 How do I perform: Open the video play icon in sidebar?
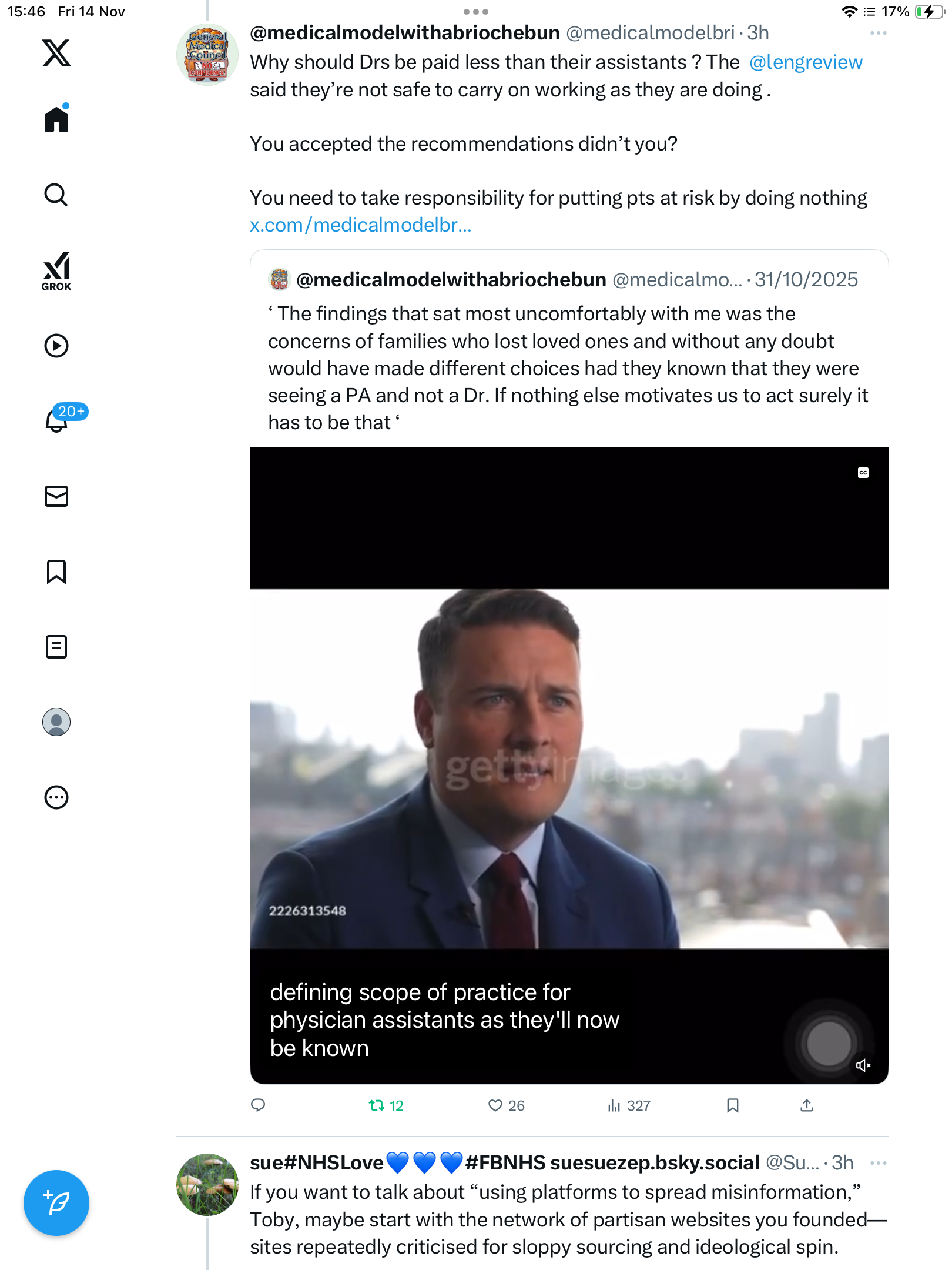coord(56,346)
